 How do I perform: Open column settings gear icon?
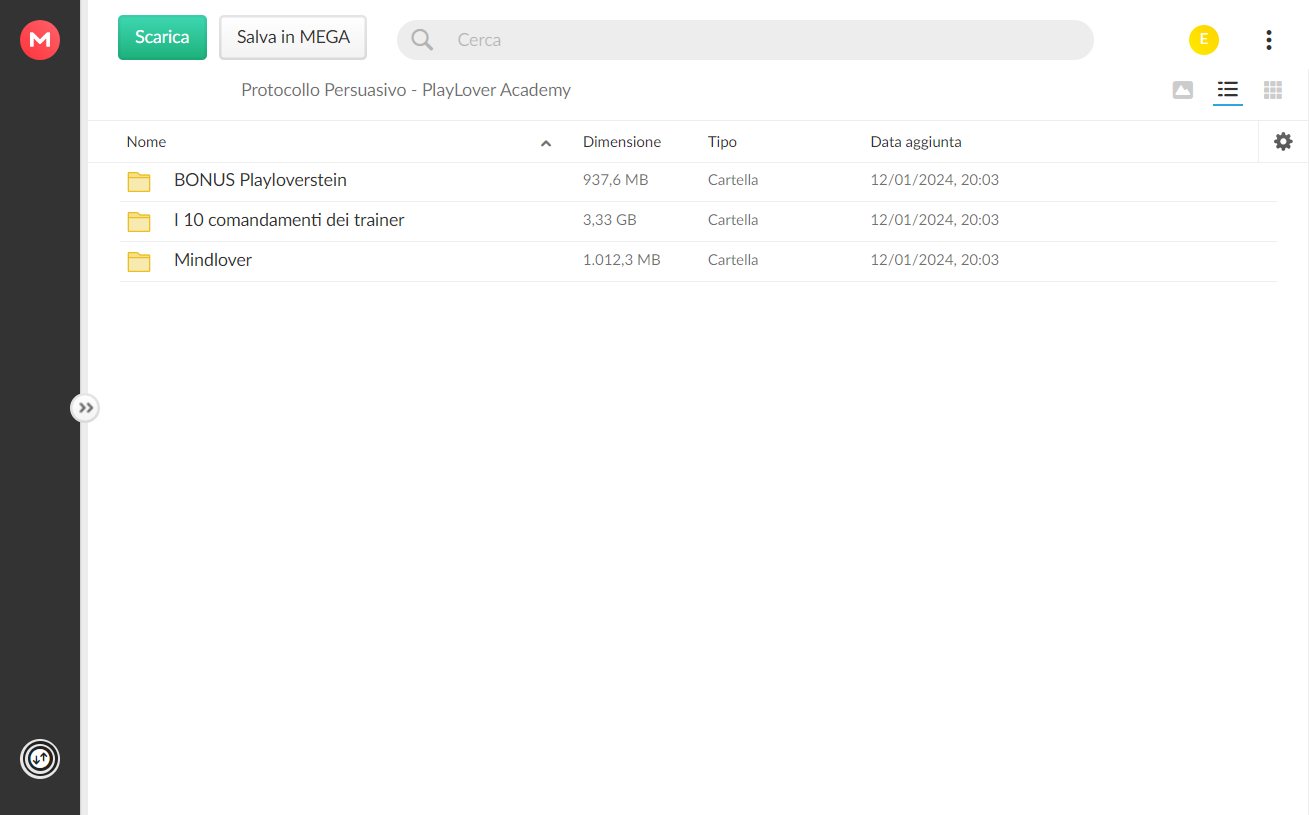1283,142
